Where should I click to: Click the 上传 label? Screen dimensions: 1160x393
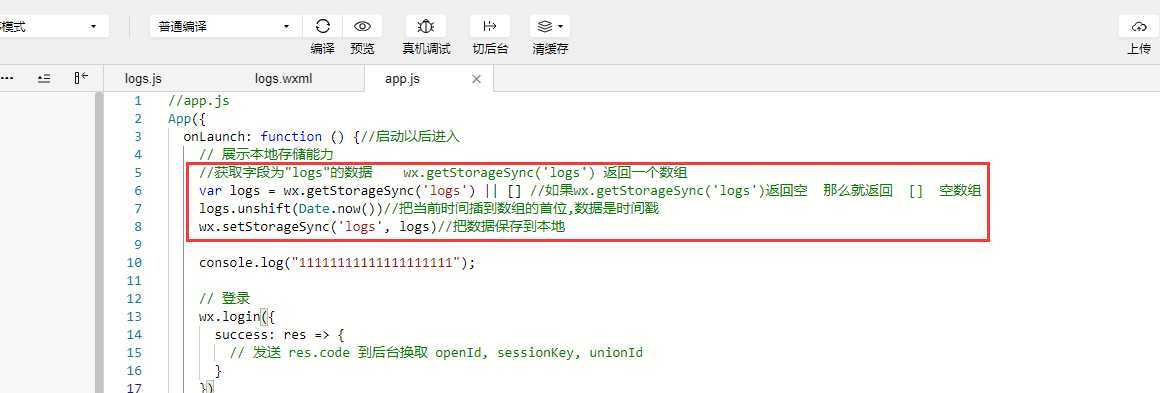[x=1139, y=49]
